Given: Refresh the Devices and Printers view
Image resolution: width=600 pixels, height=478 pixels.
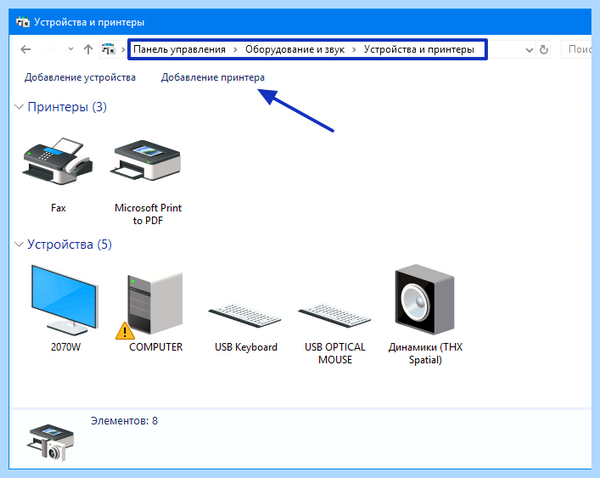Looking at the screenshot, I should tap(543, 49).
